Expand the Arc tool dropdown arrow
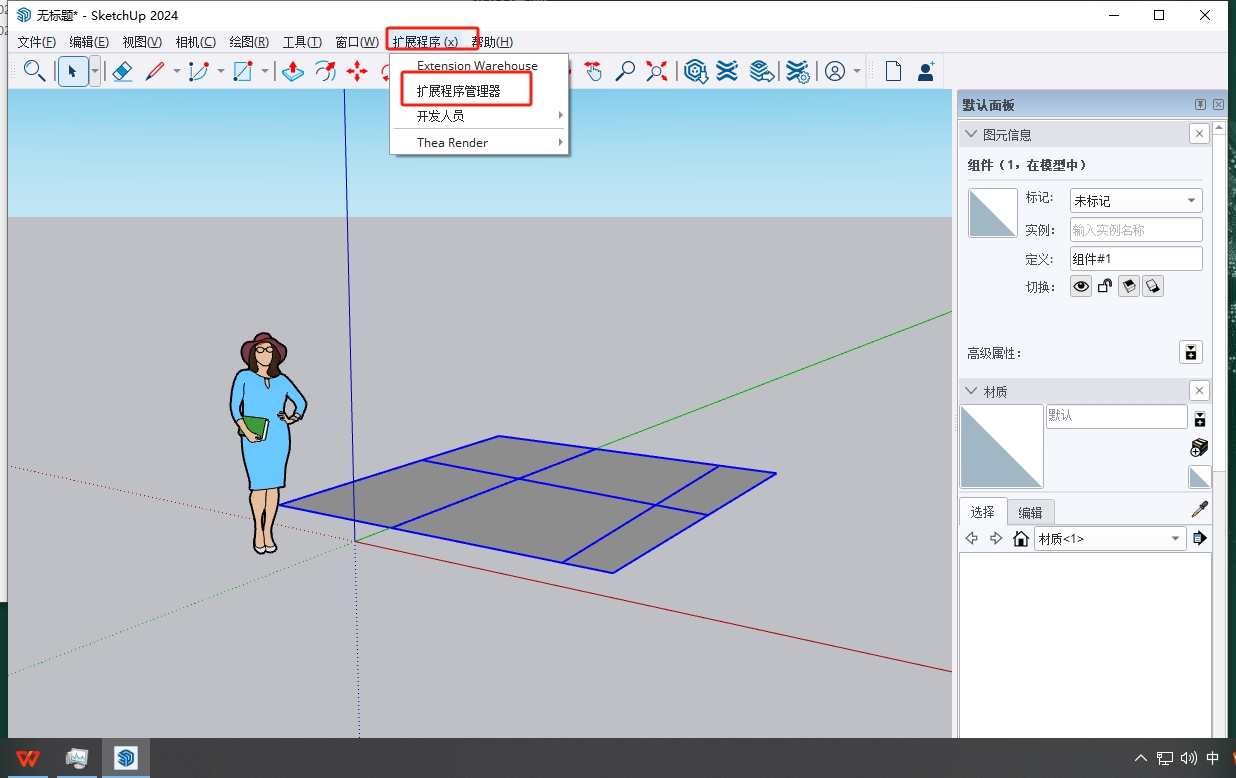The image size is (1236, 778). (221, 71)
